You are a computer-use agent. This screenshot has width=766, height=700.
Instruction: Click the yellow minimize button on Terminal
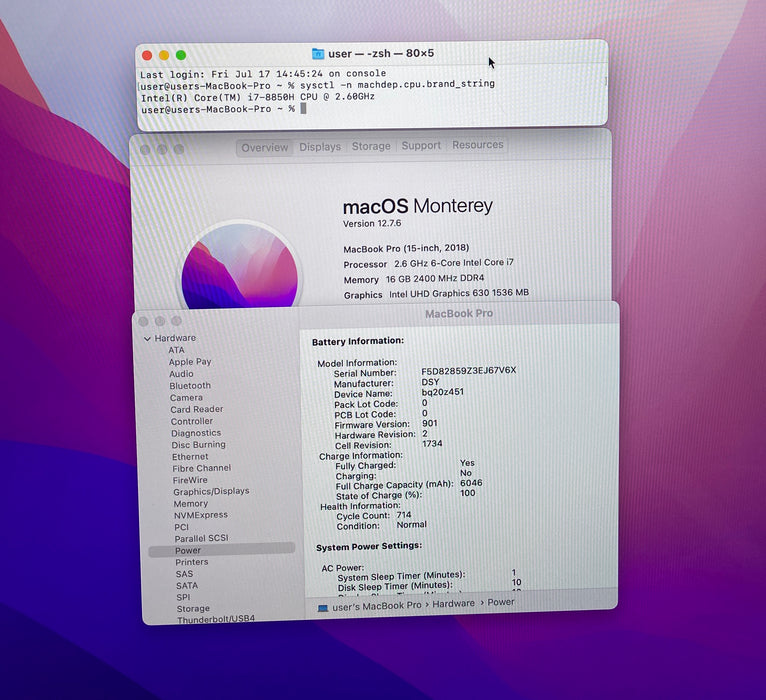click(164, 55)
